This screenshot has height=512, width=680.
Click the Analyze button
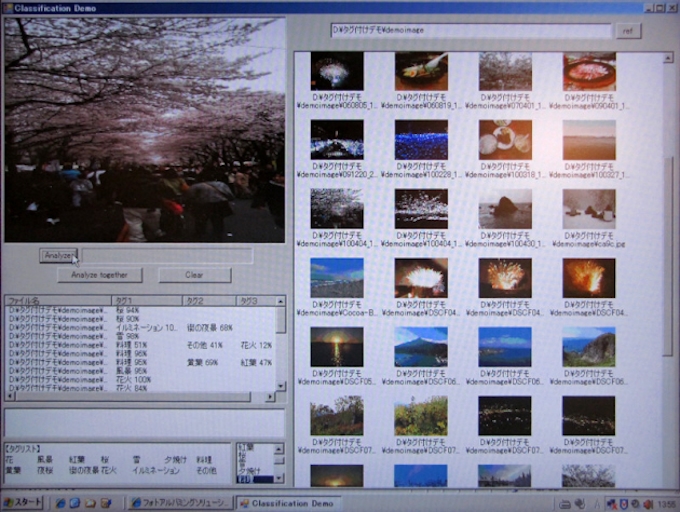click(58, 255)
